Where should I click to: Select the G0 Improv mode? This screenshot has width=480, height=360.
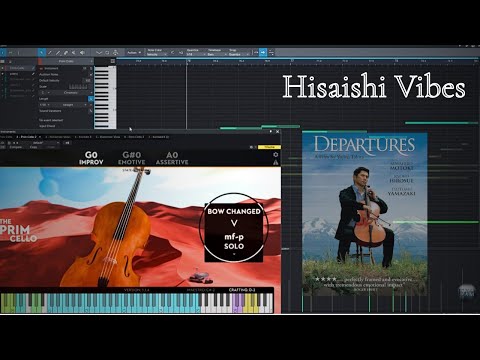(x=91, y=158)
